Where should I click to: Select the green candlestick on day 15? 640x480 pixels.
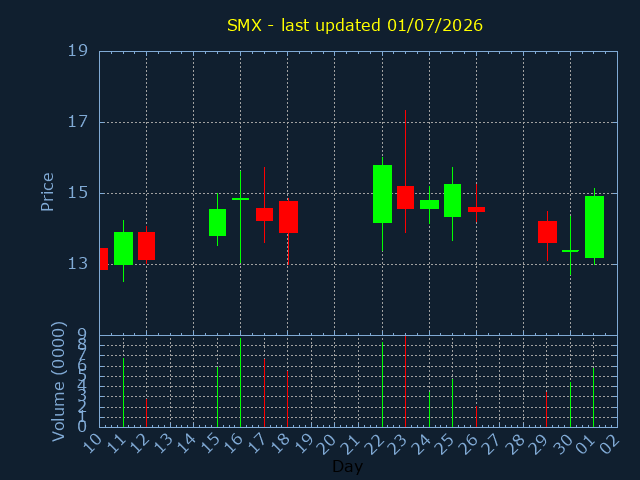(218, 222)
